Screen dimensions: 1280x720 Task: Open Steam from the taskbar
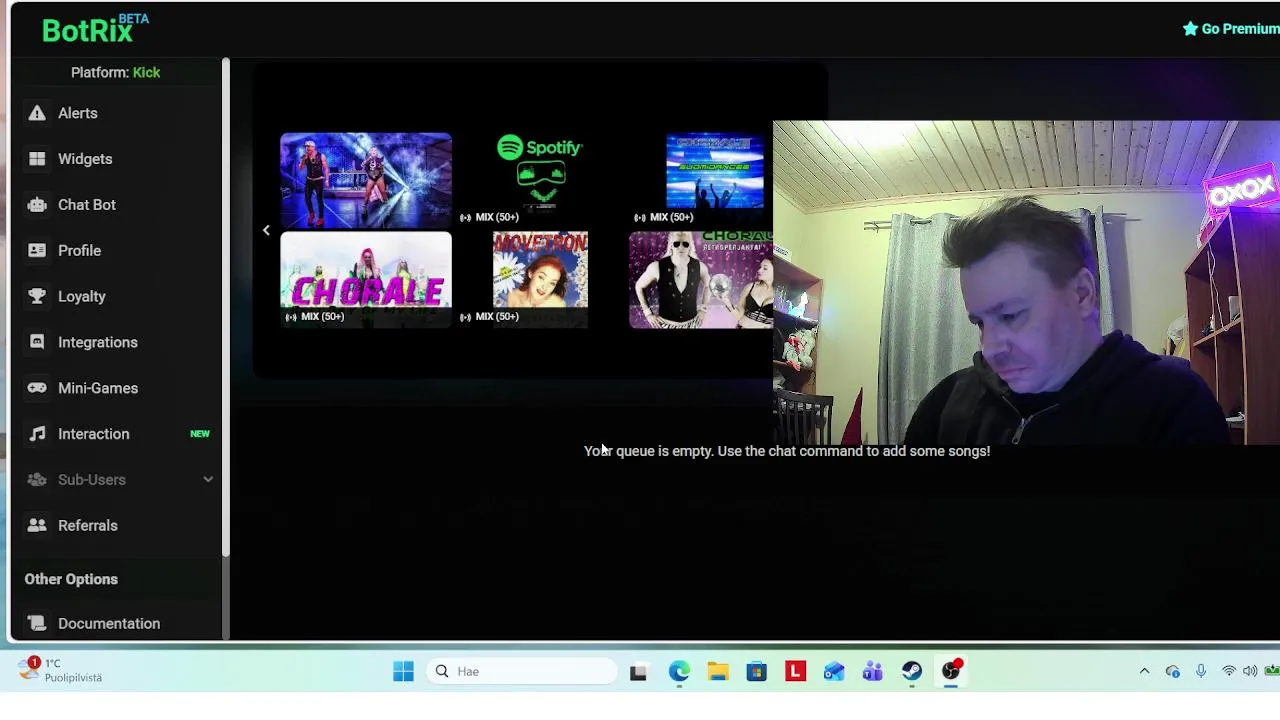click(912, 672)
